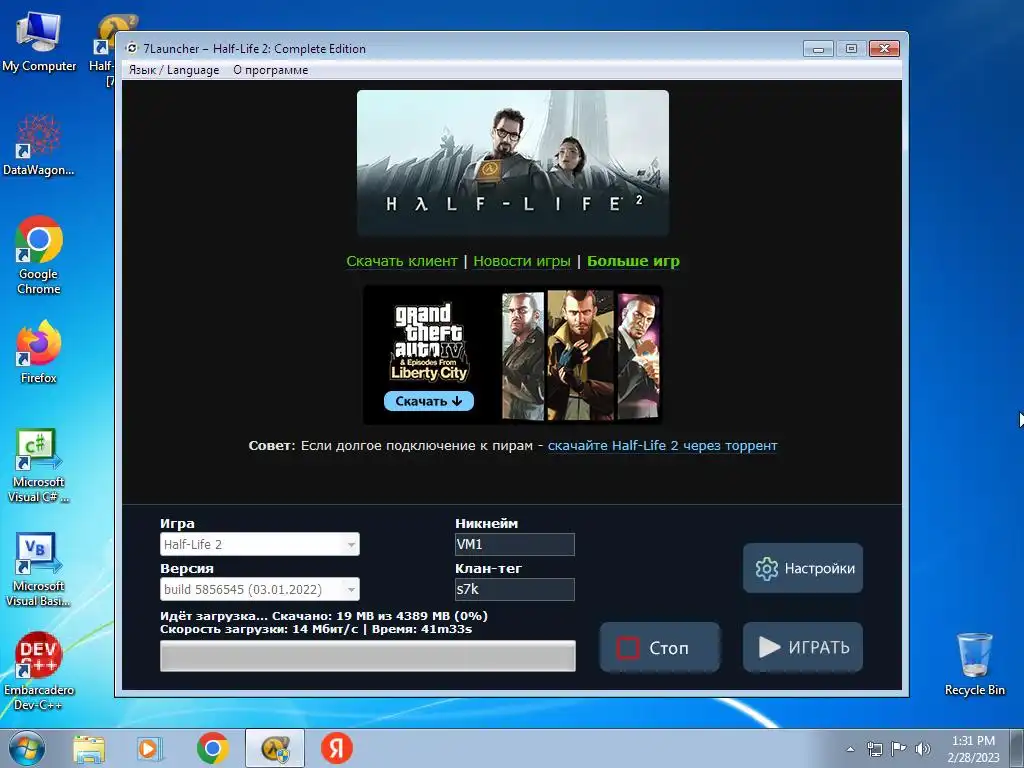The width and height of the screenshot is (1024, 768).
Task: Click Скачать button on GTA IV ad
Action: click(x=428, y=401)
